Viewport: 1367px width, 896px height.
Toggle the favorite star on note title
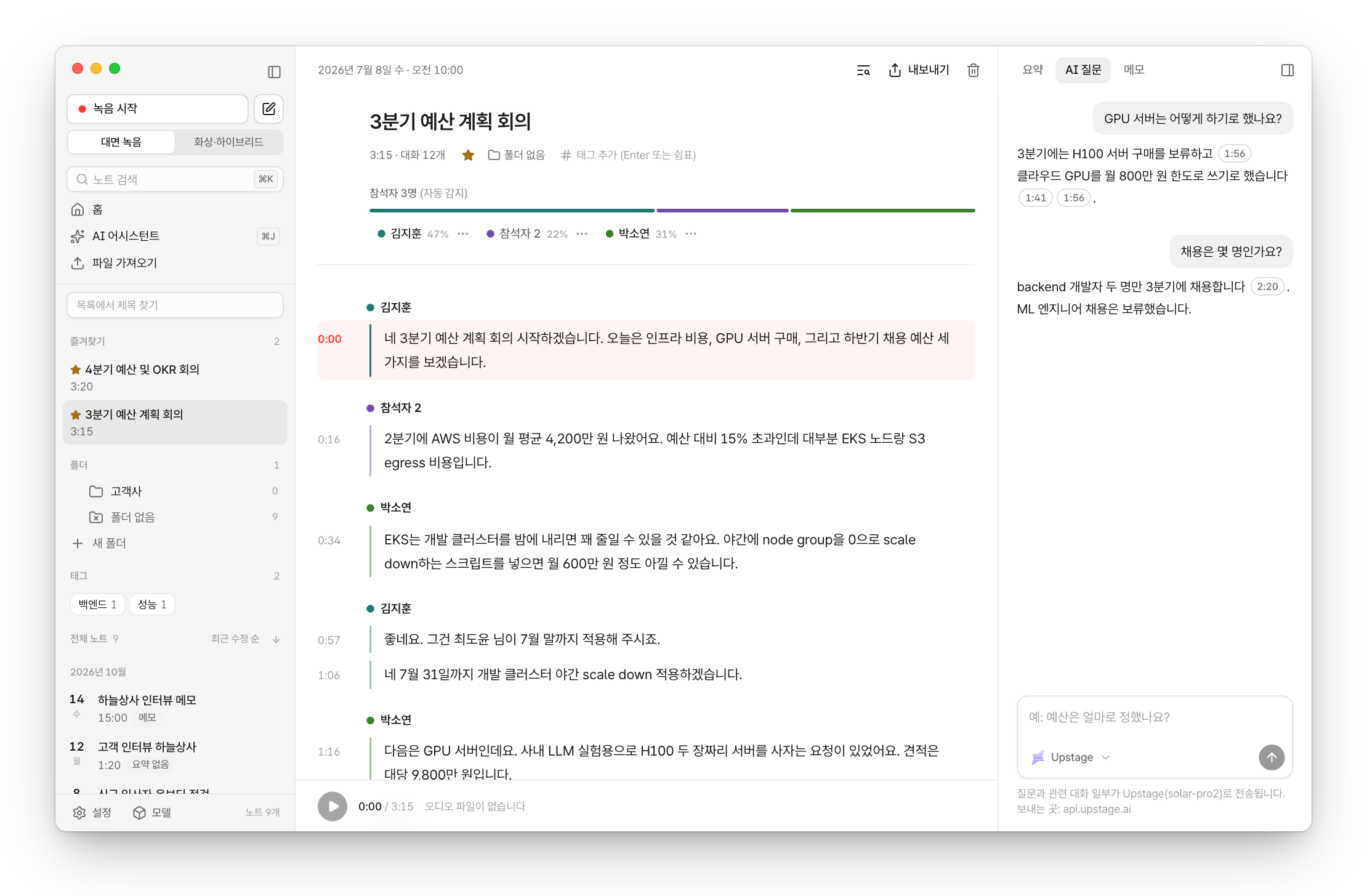pos(468,155)
